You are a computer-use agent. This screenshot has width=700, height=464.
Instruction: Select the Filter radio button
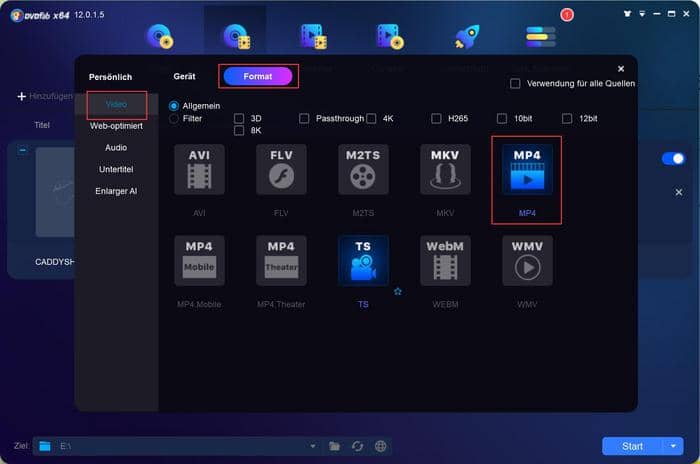pos(174,118)
